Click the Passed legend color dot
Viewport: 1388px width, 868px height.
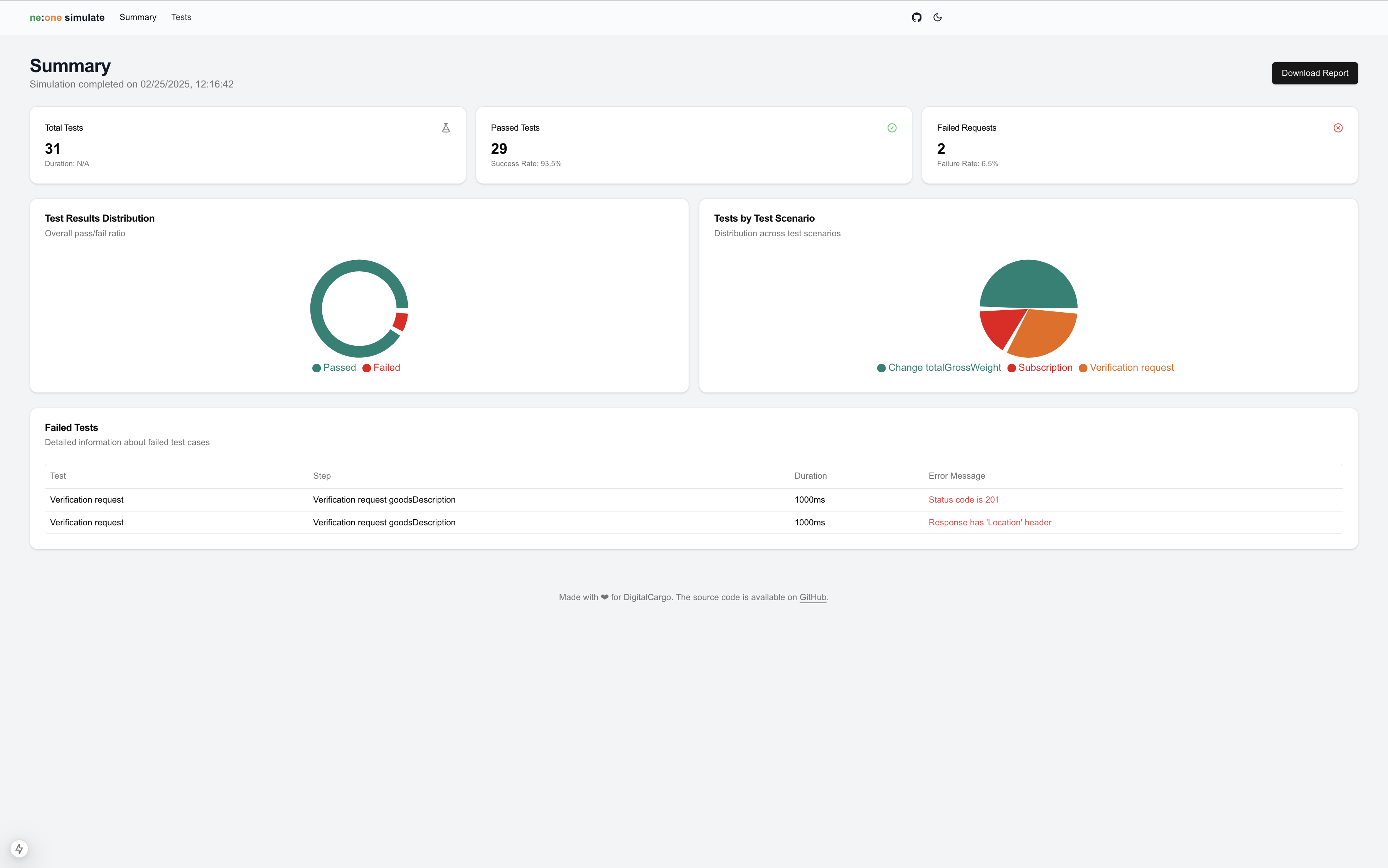coord(317,368)
